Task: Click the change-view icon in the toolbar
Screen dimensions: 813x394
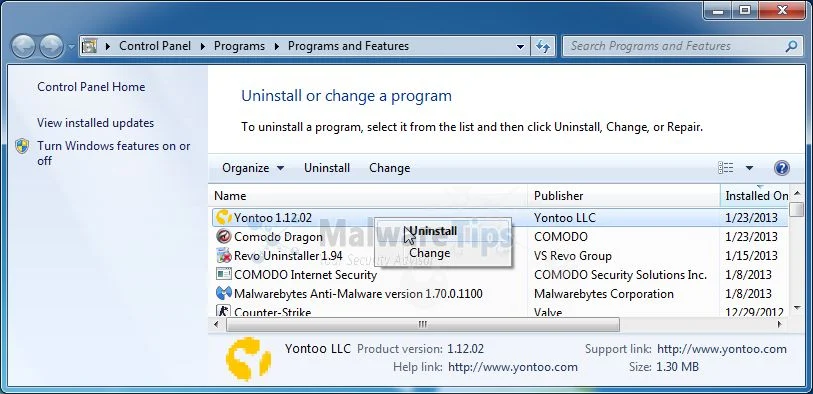Action: click(725, 168)
